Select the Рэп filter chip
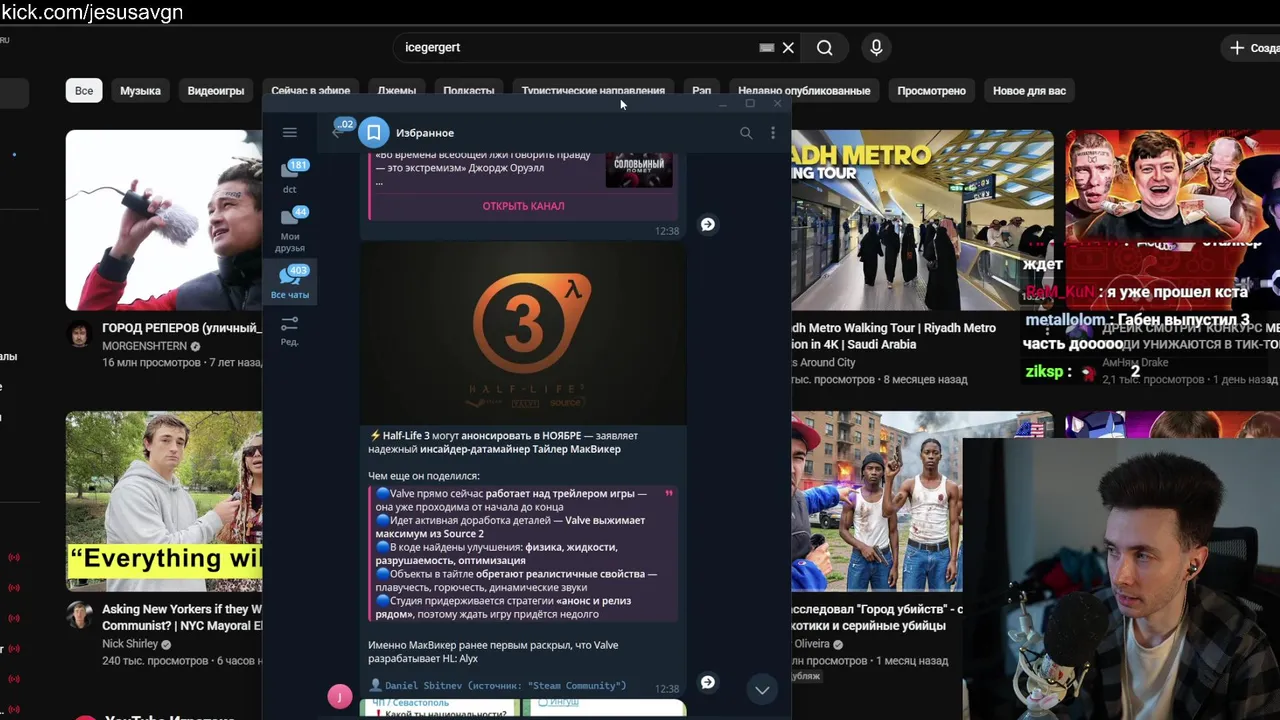The height and width of the screenshot is (720, 1280). (701, 90)
